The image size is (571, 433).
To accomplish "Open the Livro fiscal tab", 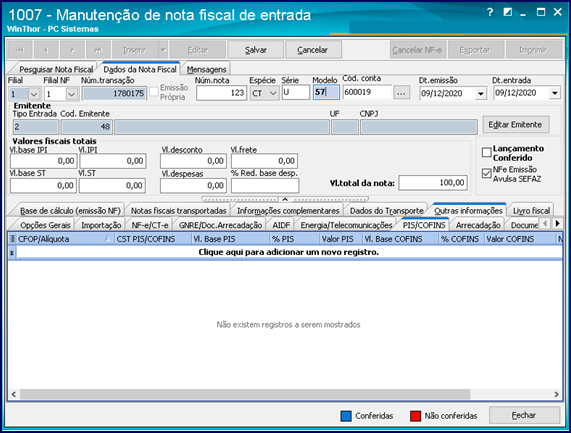I will click(x=531, y=210).
